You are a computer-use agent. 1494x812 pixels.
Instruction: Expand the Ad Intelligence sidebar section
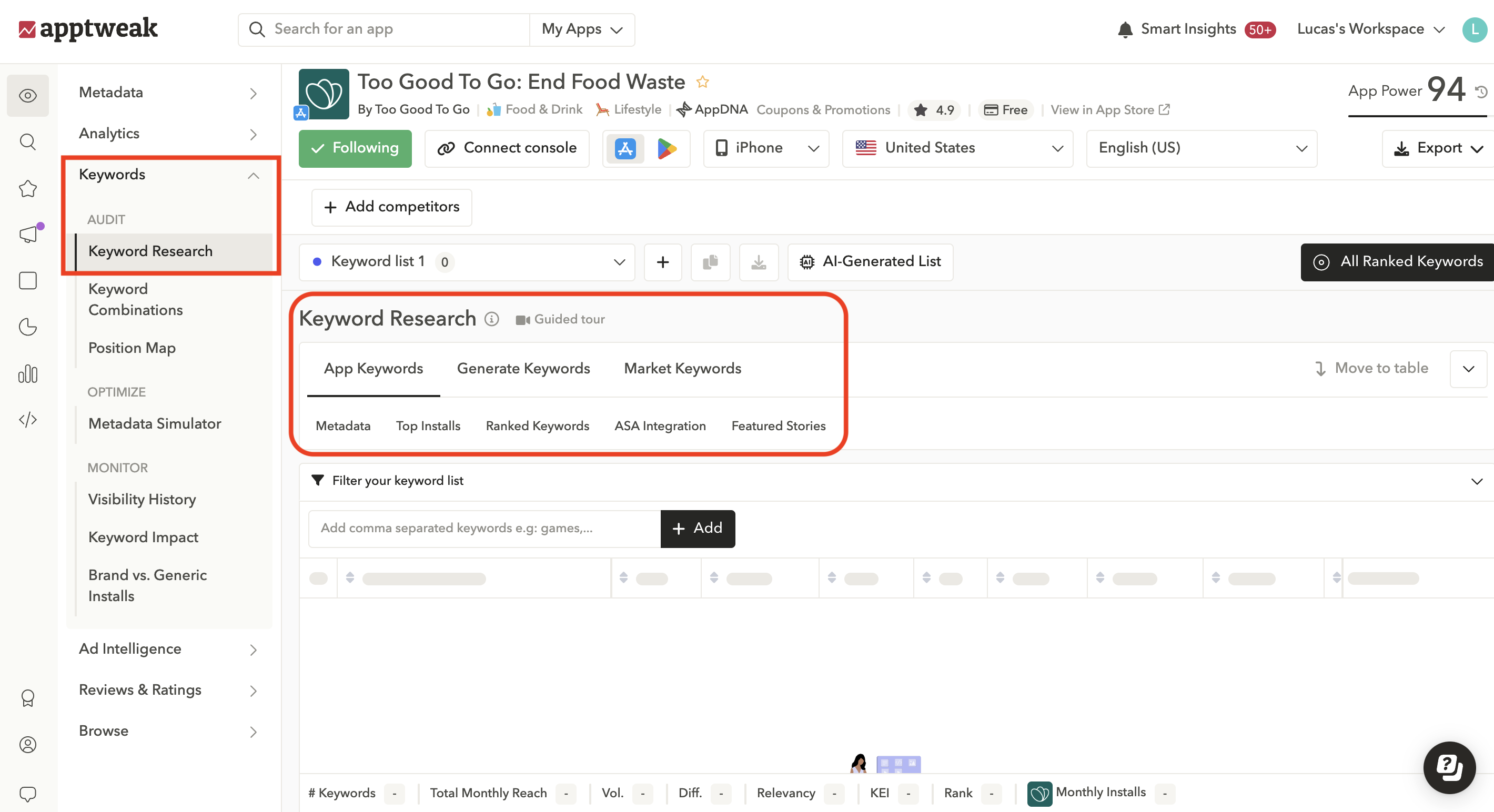(x=168, y=649)
